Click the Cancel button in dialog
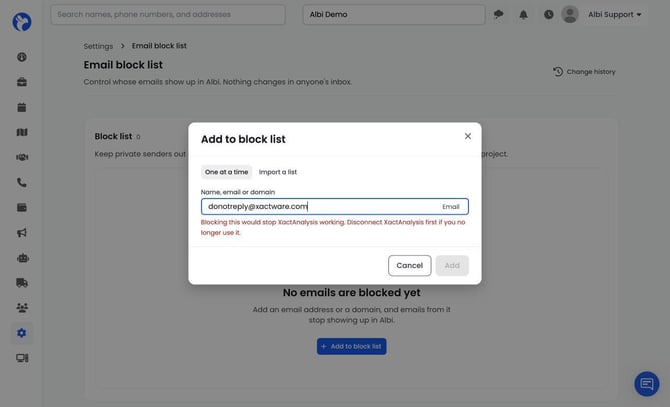670x407 pixels. 409,266
